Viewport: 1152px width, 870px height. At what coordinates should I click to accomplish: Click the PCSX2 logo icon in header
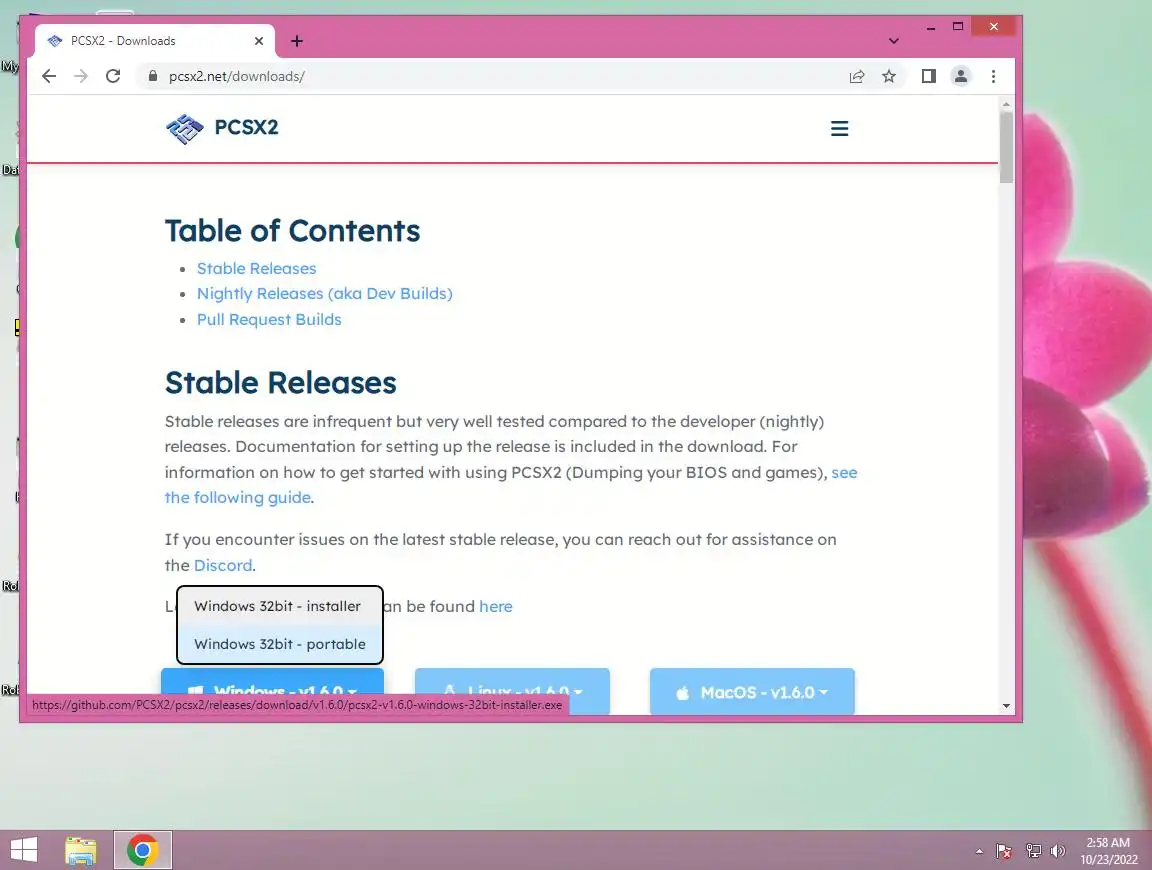[184, 129]
